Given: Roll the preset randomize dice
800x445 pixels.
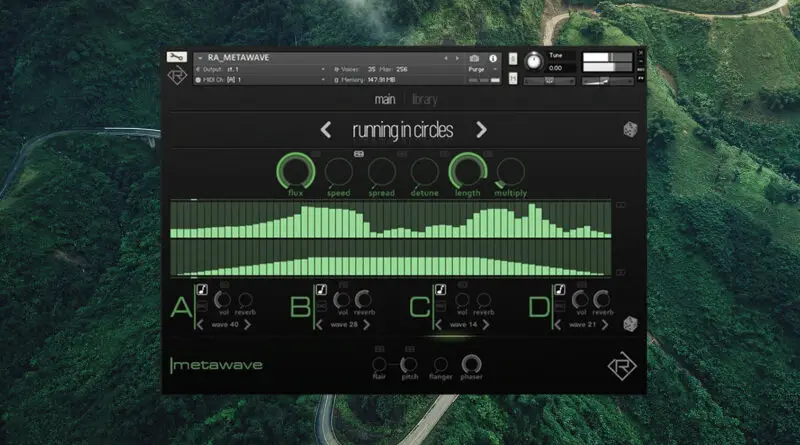Looking at the screenshot, I should (x=630, y=129).
